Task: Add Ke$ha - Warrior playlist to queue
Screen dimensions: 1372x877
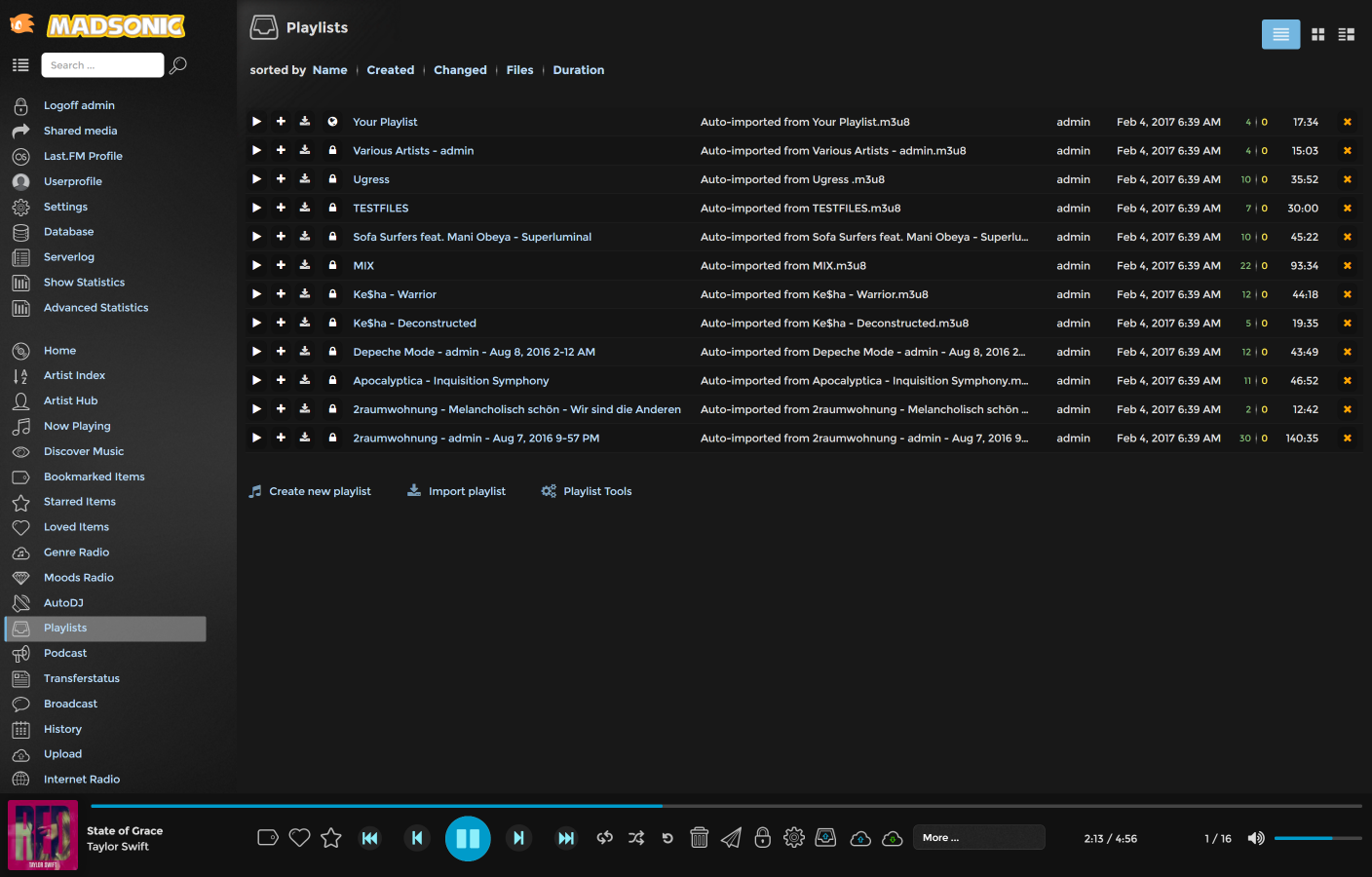Action: pyautogui.click(x=281, y=294)
